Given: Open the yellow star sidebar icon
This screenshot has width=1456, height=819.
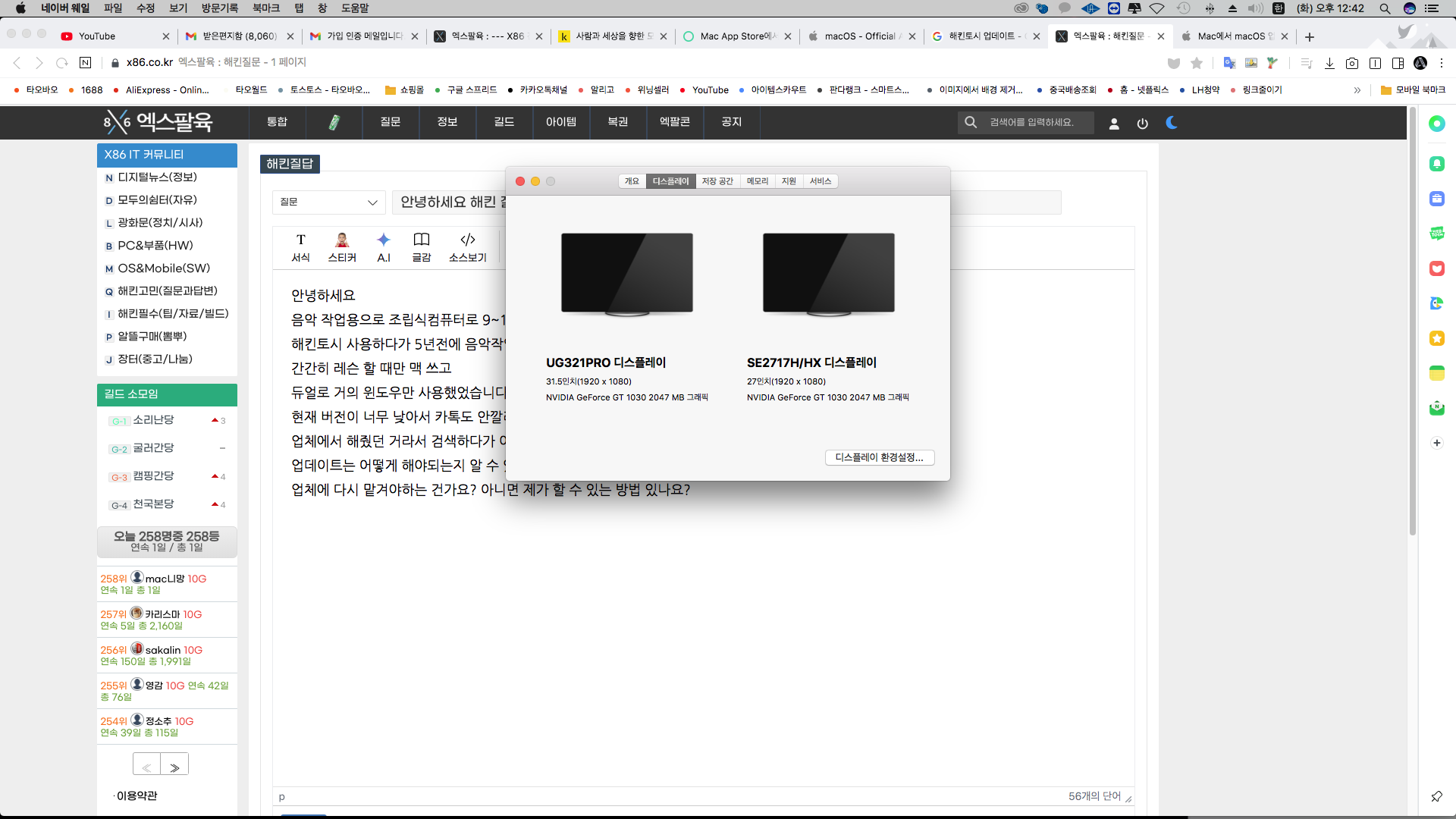Looking at the screenshot, I should point(1437,338).
